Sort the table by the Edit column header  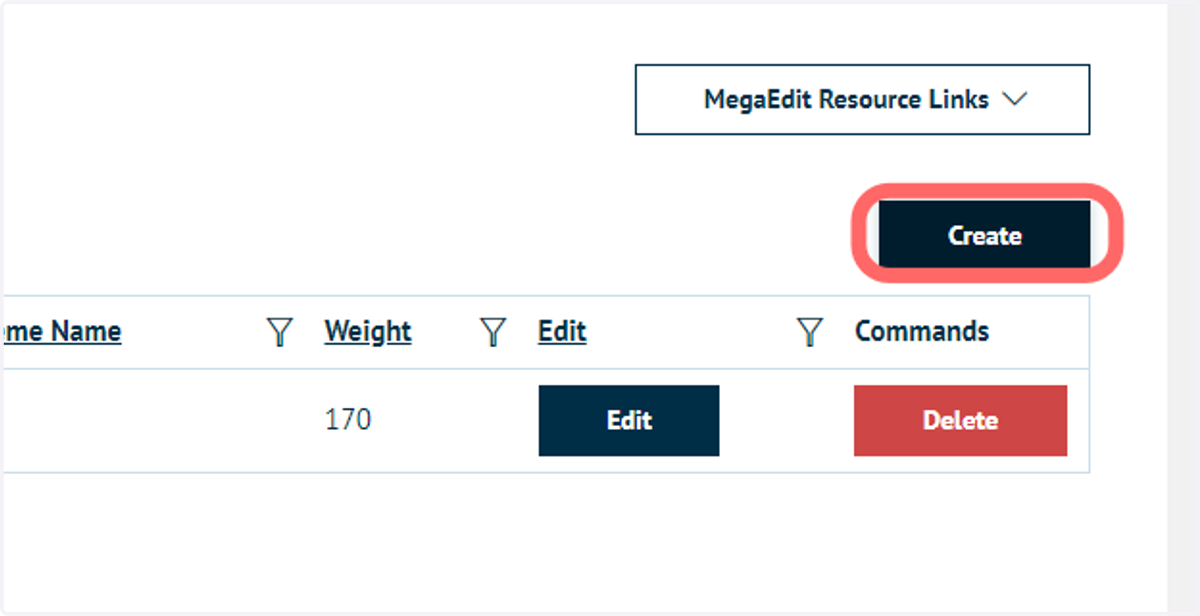coord(562,331)
